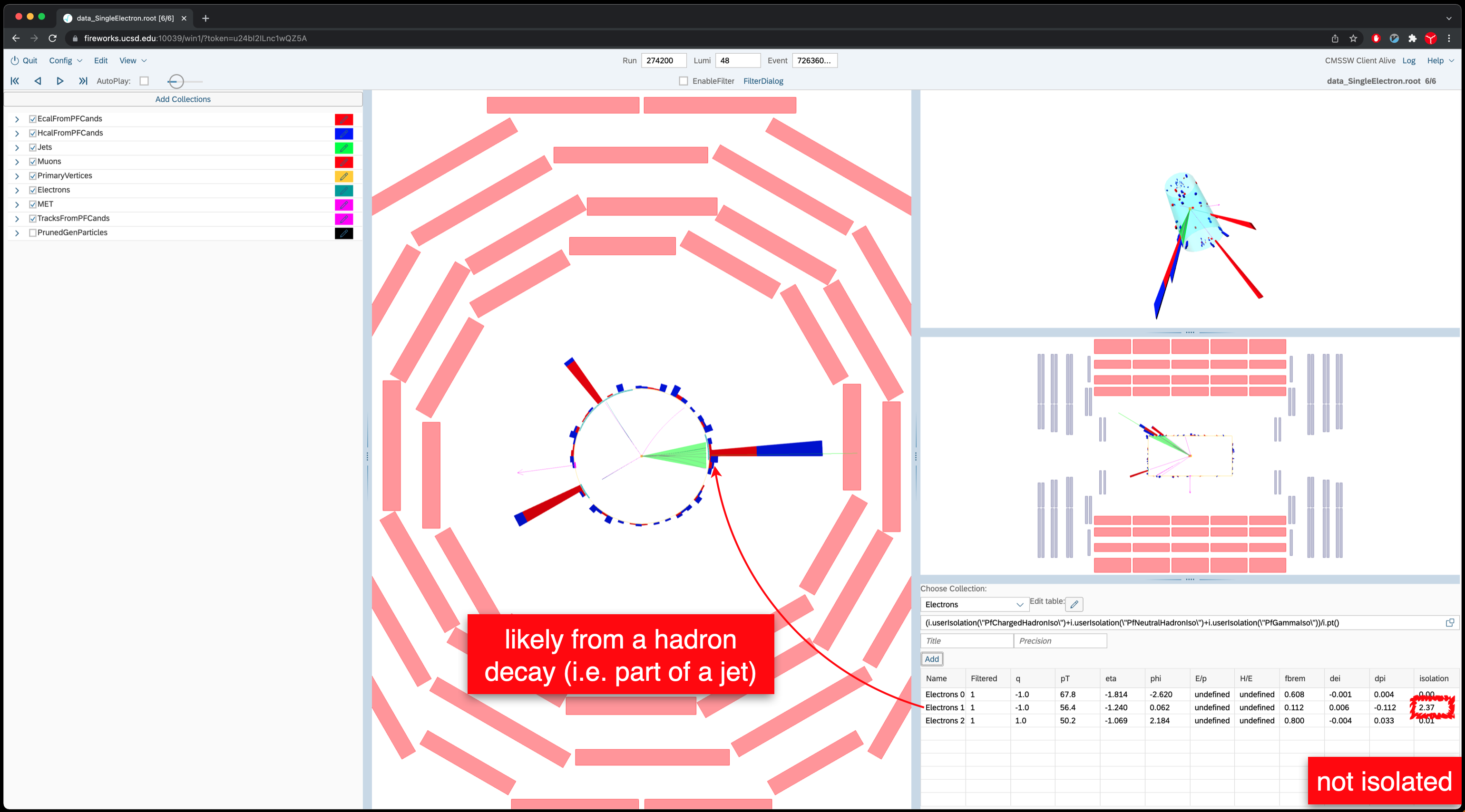This screenshot has height=812, width=1465.
Task: Hide the Muons collection
Action: point(32,161)
